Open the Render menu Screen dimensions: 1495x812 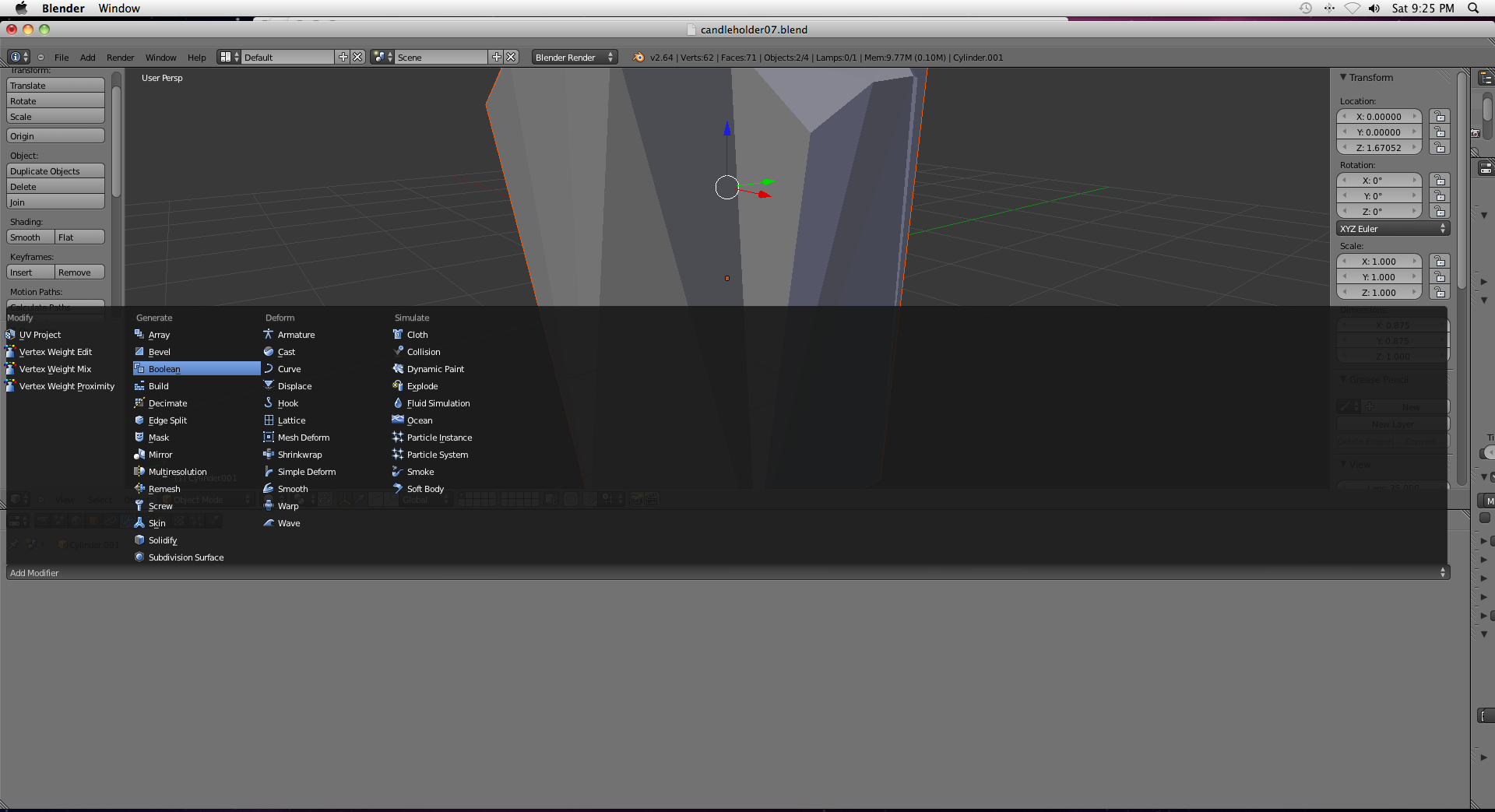tap(121, 58)
